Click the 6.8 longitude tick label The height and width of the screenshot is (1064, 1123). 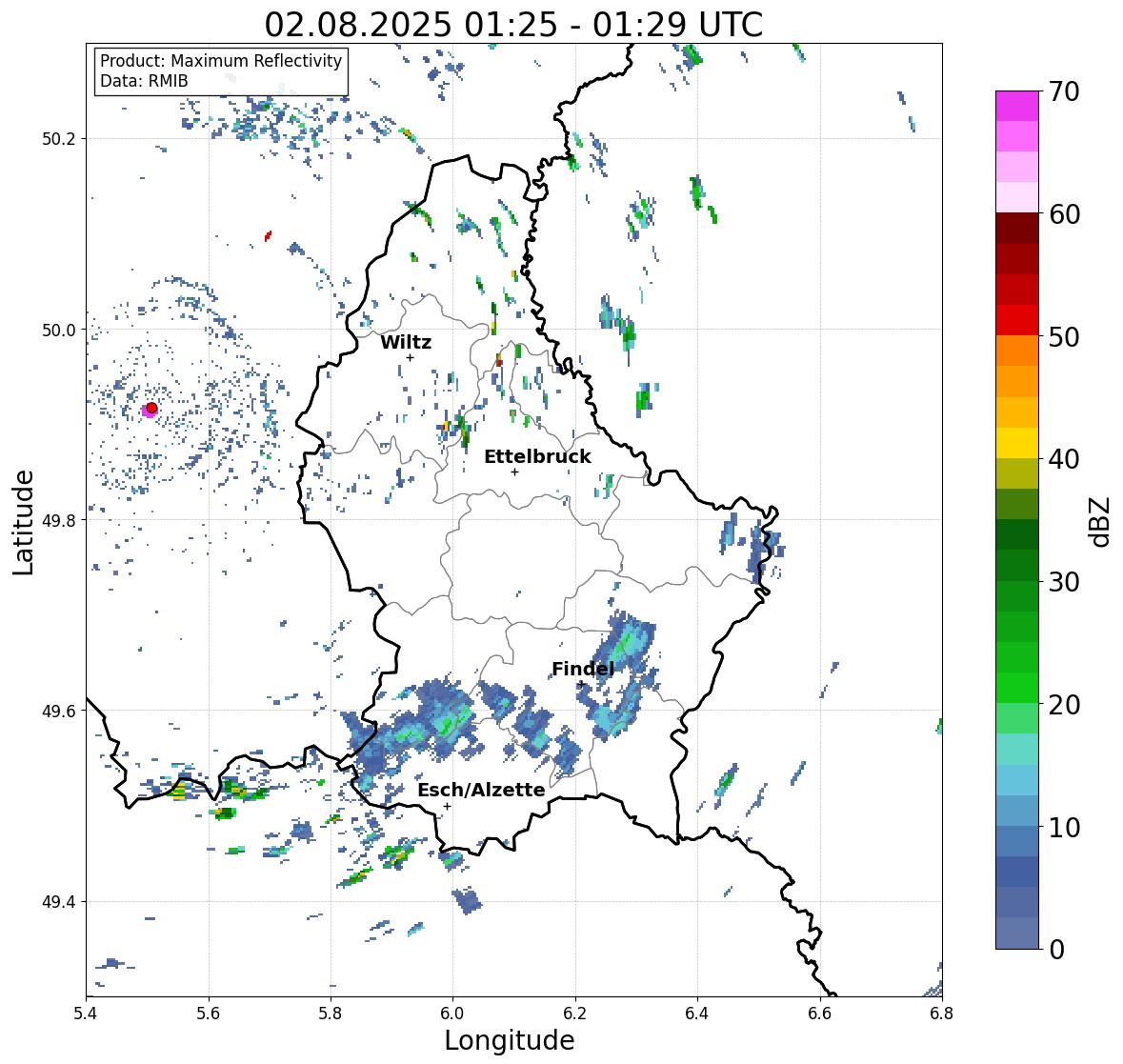tap(942, 1013)
